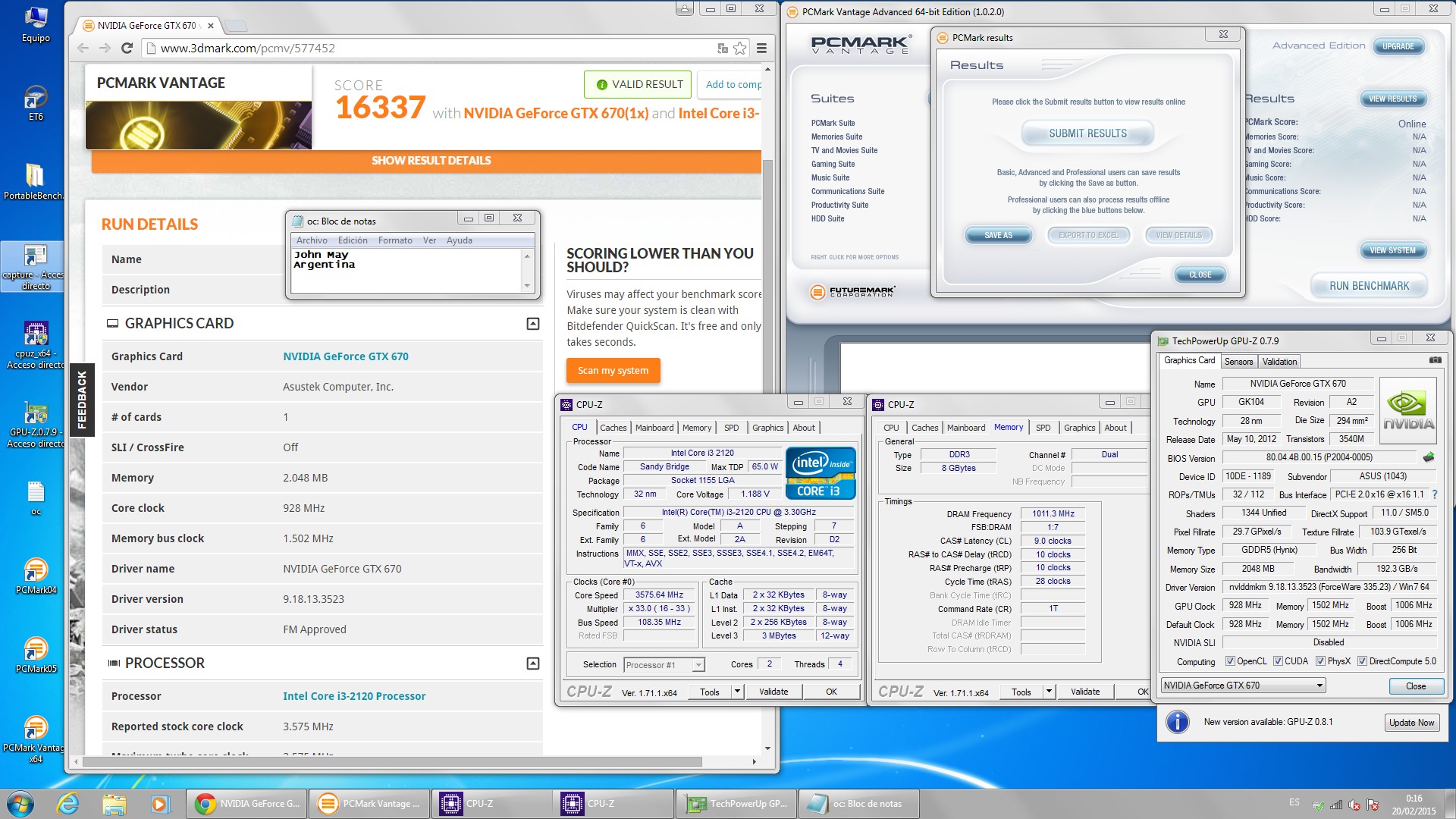Click the FEEDBACK side tab on the web page
Viewport: 1456px width, 819px height.
click(x=82, y=400)
